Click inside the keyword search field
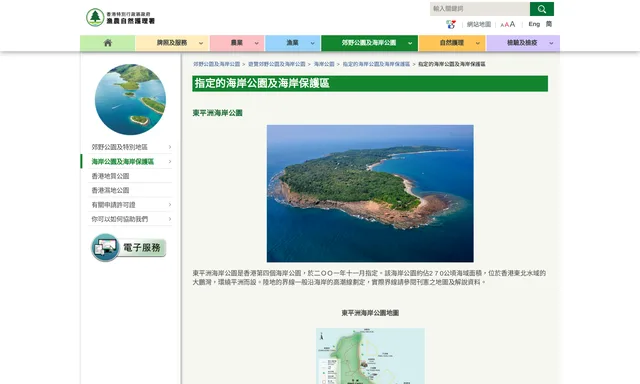 click(x=480, y=9)
